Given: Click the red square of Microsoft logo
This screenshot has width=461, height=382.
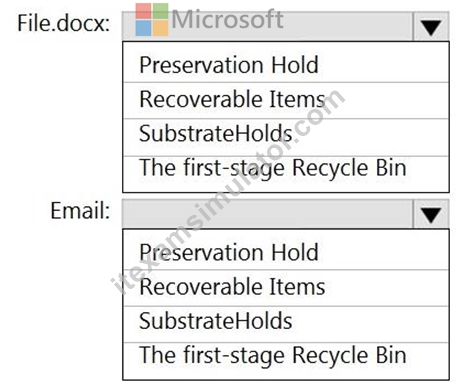Looking at the screenshot, I should click(143, 11).
